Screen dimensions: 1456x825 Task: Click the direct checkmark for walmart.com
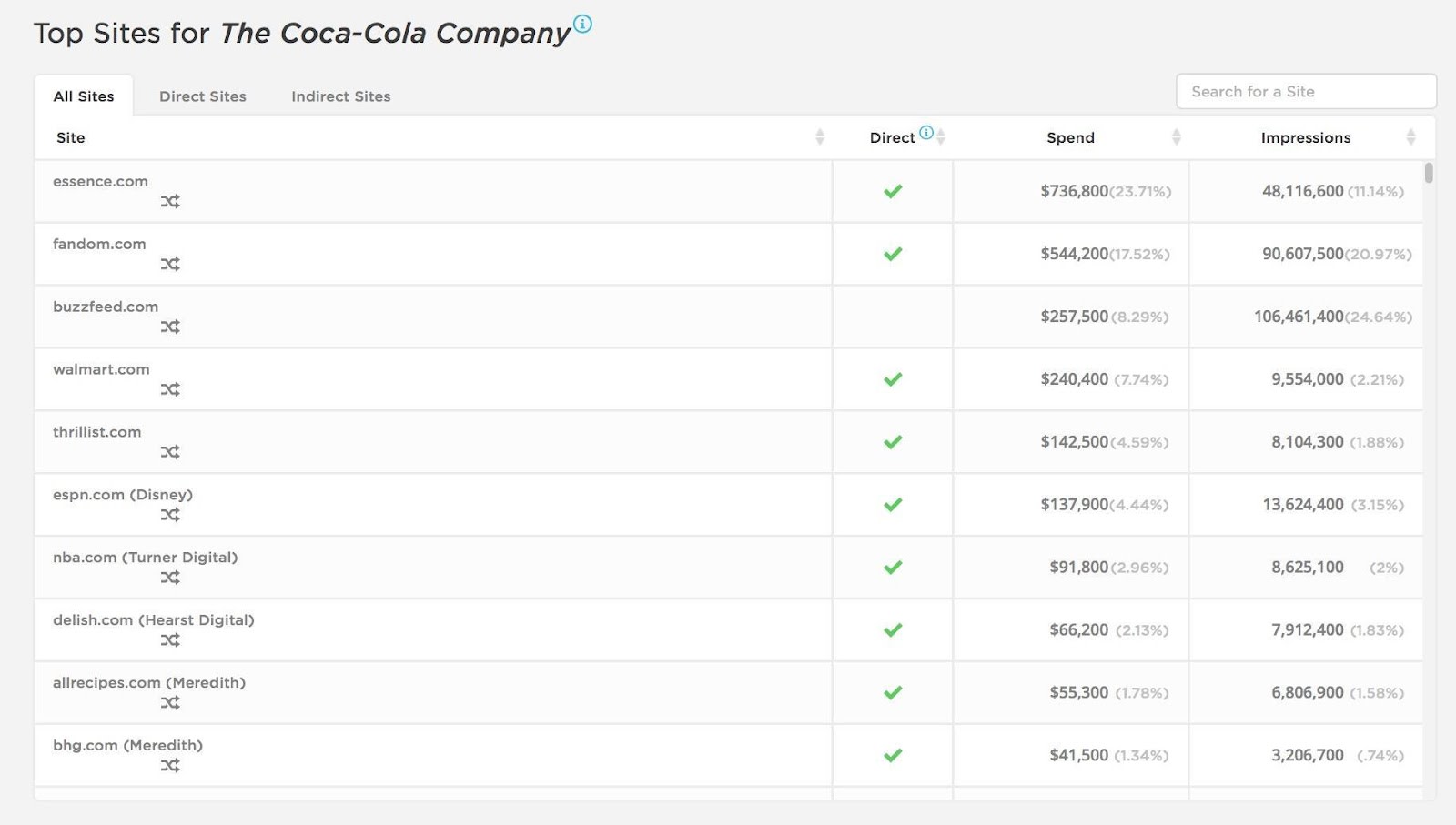click(893, 379)
